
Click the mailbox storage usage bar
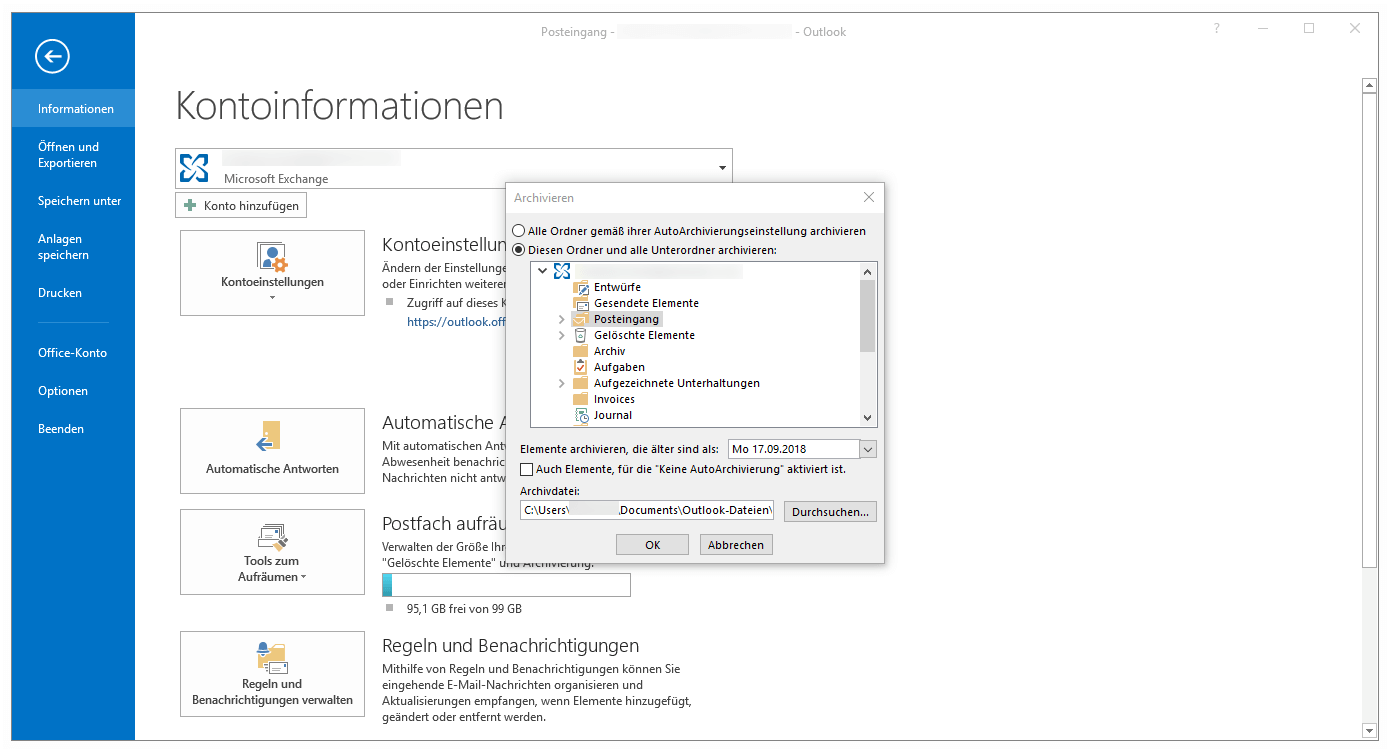[x=506, y=585]
